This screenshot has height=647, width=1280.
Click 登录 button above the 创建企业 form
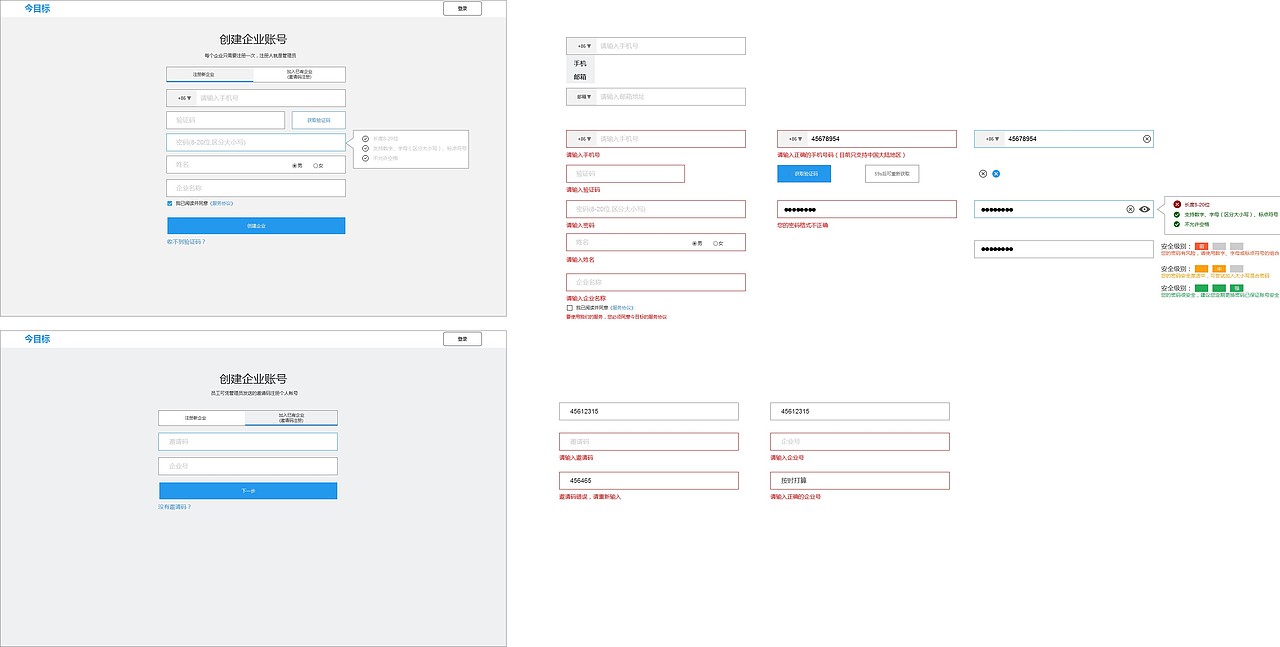click(x=462, y=8)
